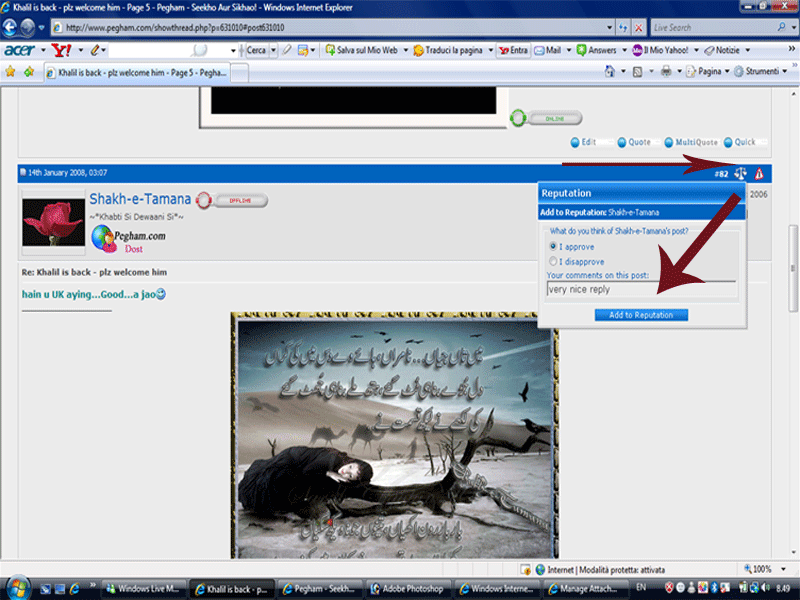Switch to Adobe Photoshop in the taskbar
The width and height of the screenshot is (800, 600).
point(407,588)
